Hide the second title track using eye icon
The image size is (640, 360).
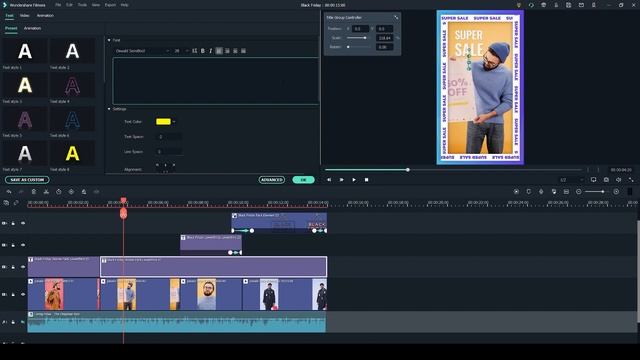[x=23, y=245]
